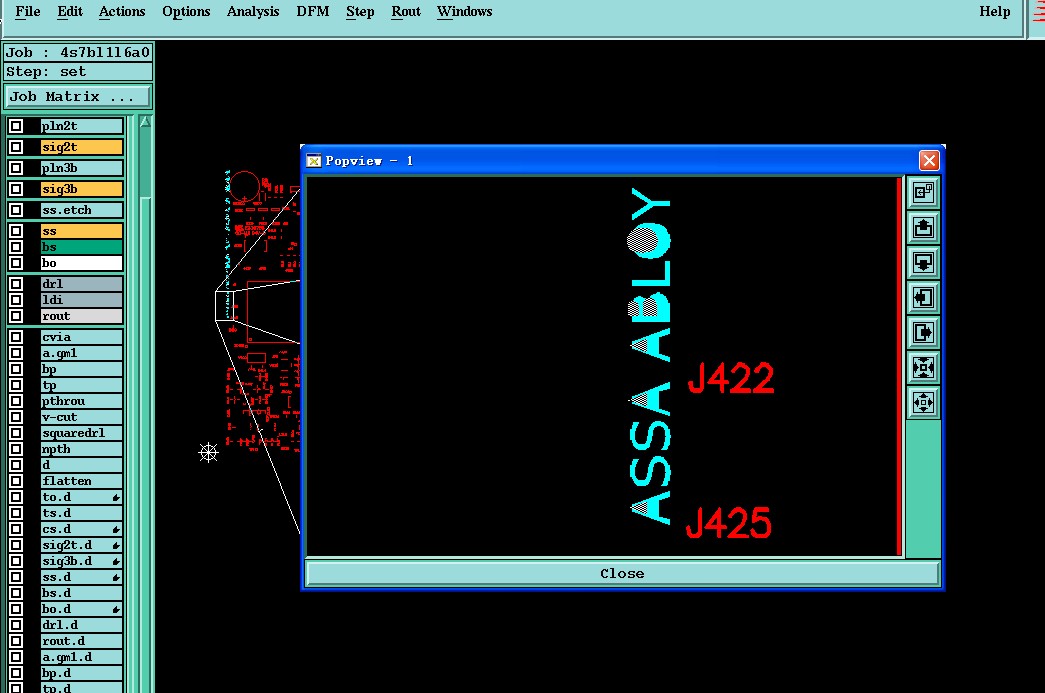This screenshot has width=1045, height=693.
Task: Click the Close button in the Popview window
Action: coord(622,574)
